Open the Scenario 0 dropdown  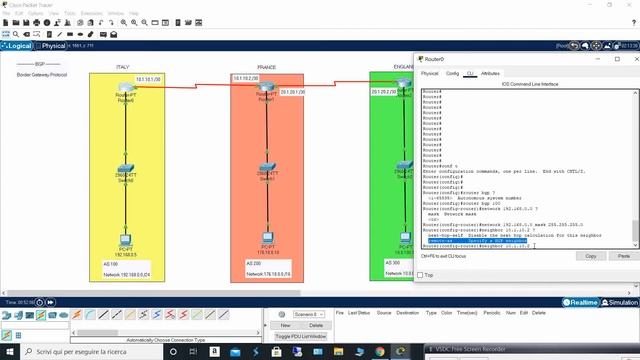coord(309,314)
